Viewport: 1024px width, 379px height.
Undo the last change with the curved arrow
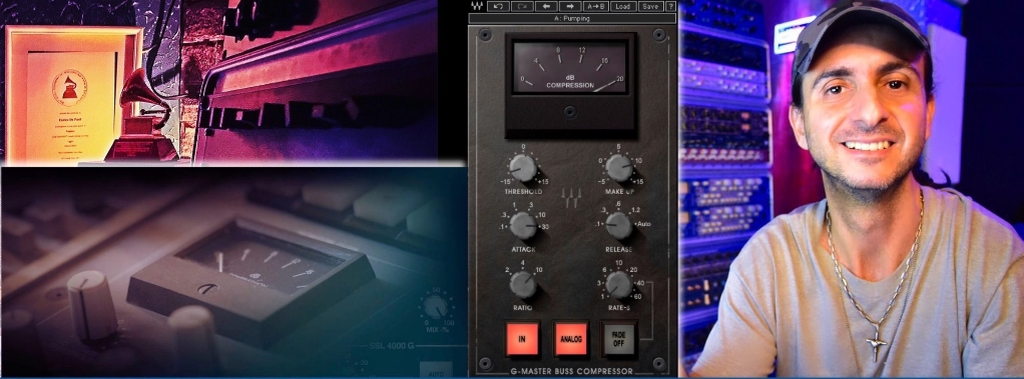point(499,6)
